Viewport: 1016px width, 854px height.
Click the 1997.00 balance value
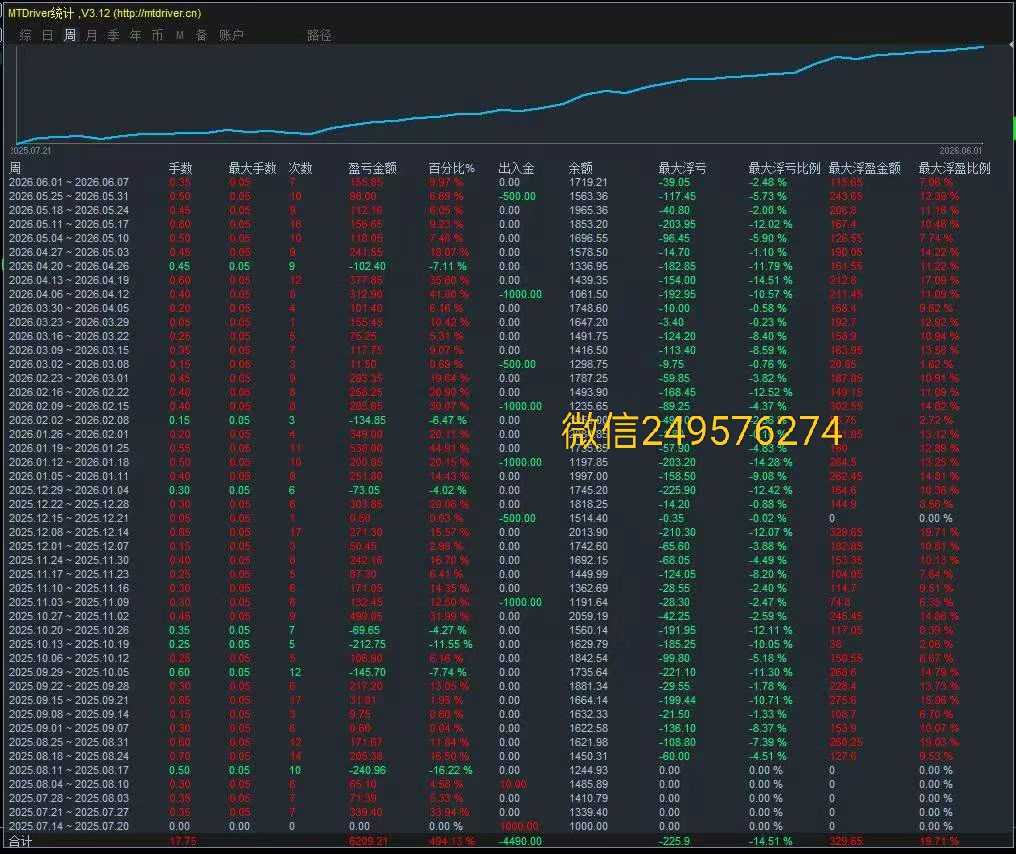588,476
